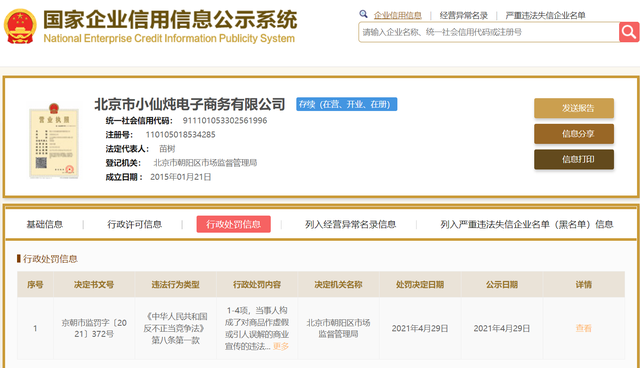The height and width of the screenshot is (368, 640).
Task: Expand penalty content with 更多 link
Action: tap(281, 346)
